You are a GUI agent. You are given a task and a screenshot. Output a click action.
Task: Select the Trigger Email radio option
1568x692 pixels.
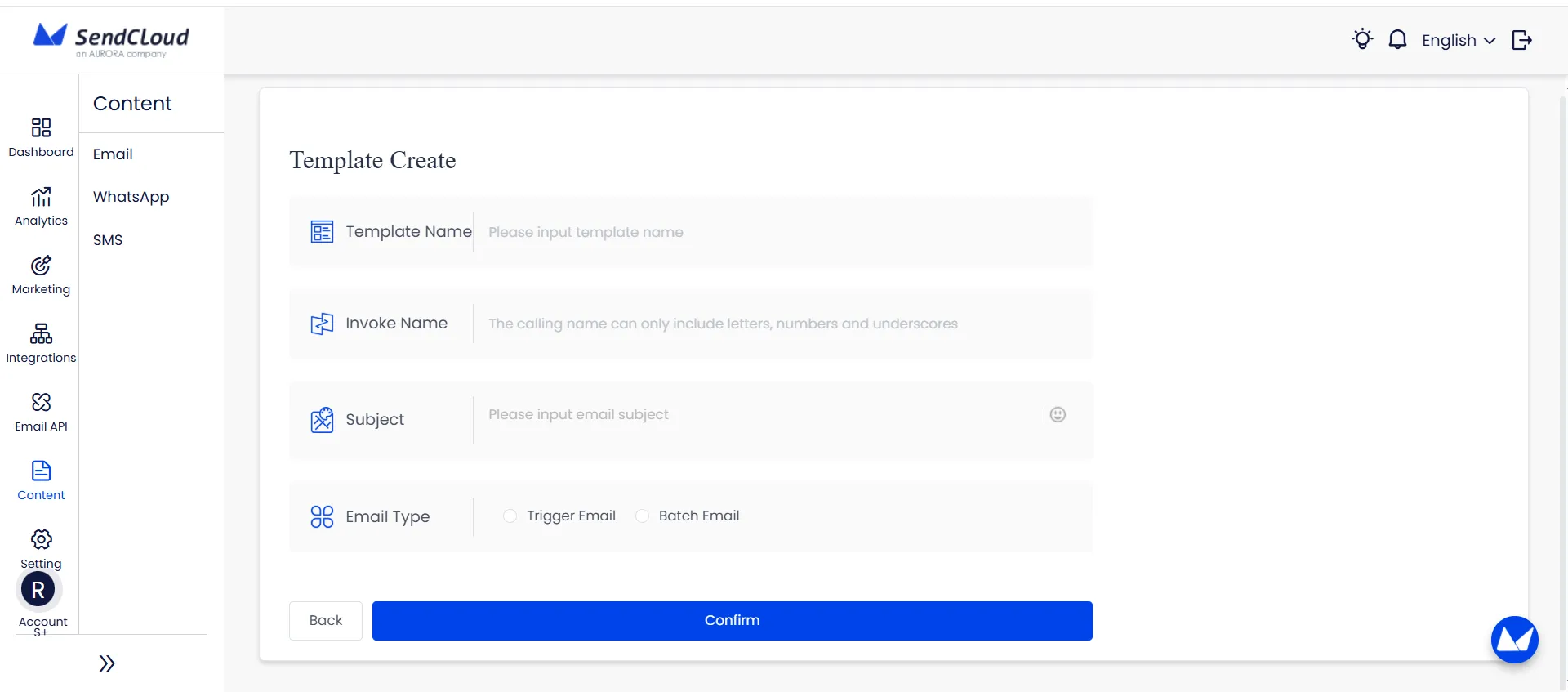click(510, 516)
